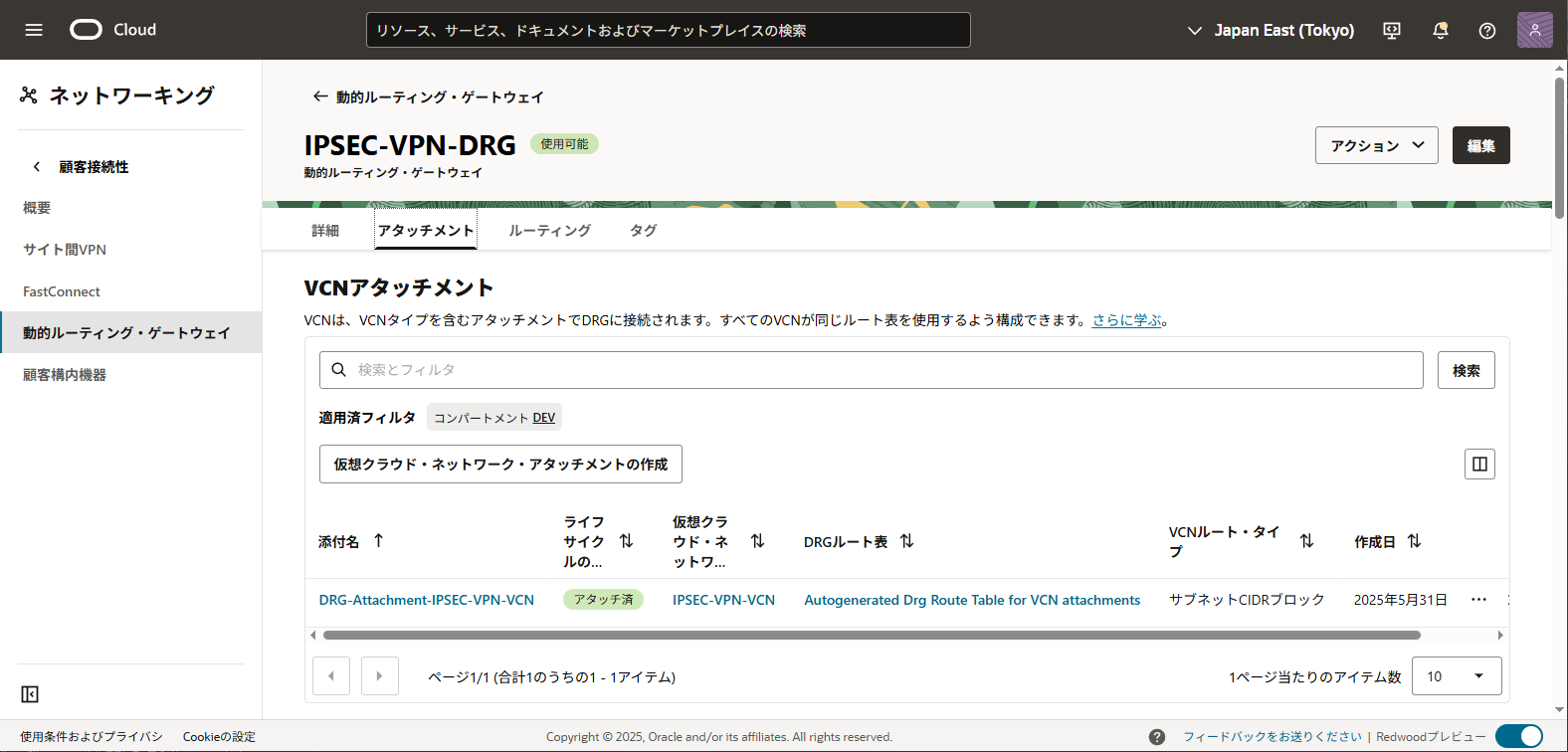Screen dimensions: 1568x752
Task: Click the back arrow to 動的ルーティング・ゲートウェイ
Action: click(x=319, y=96)
